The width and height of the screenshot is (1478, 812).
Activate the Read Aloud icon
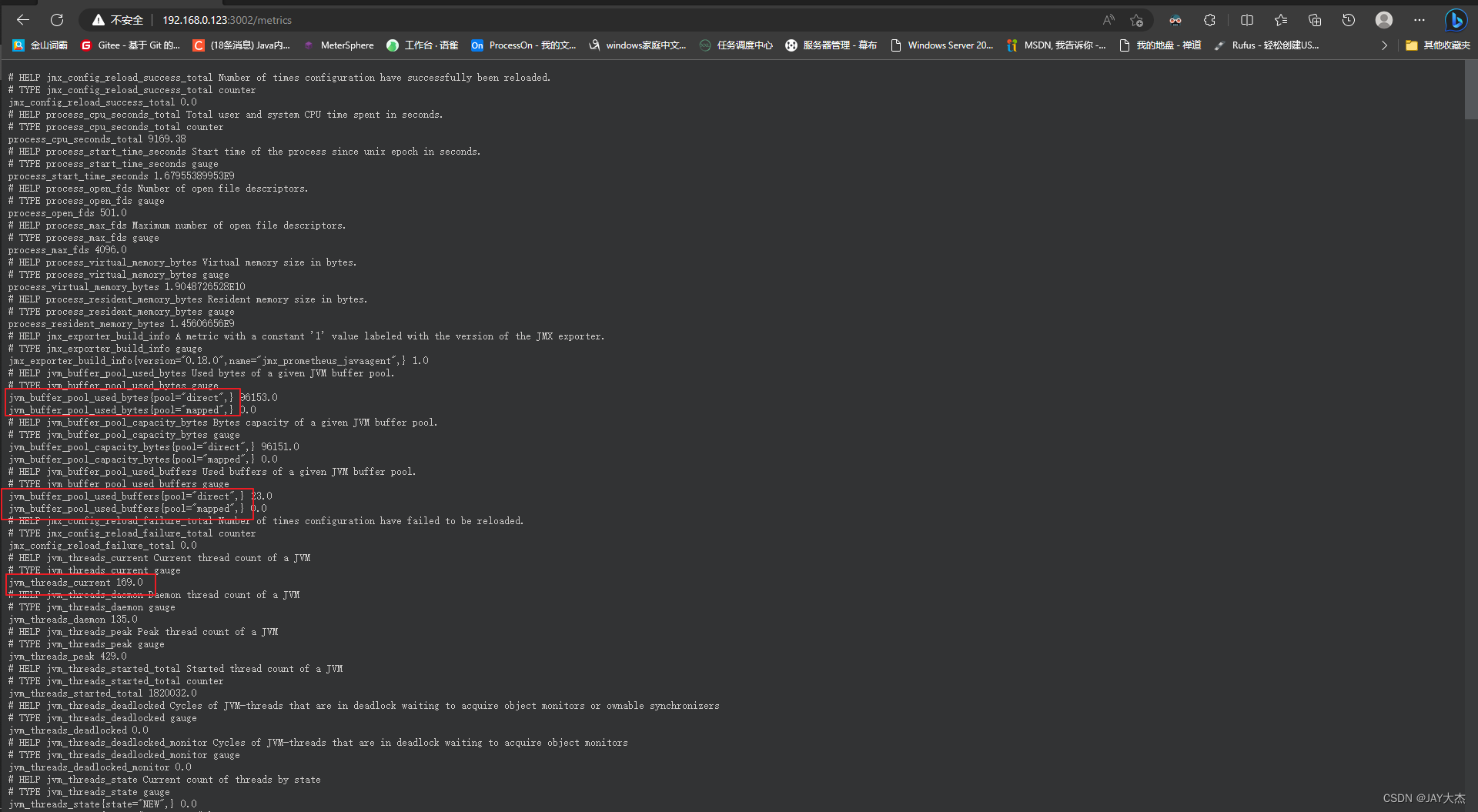click(1108, 20)
